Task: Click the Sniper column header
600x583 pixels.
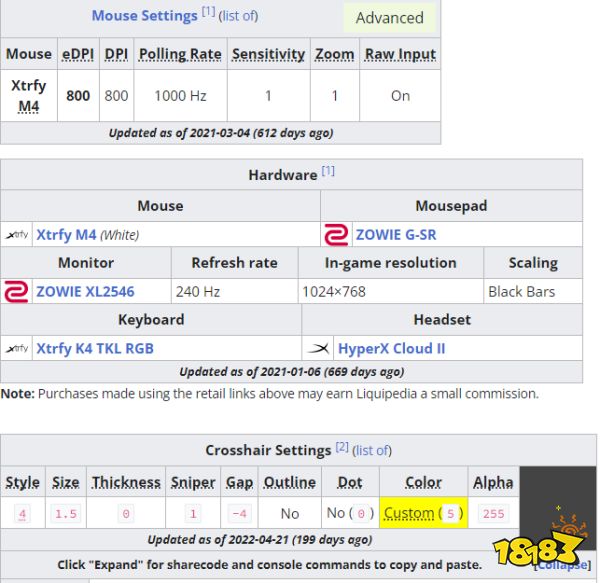Action: click(x=193, y=482)
